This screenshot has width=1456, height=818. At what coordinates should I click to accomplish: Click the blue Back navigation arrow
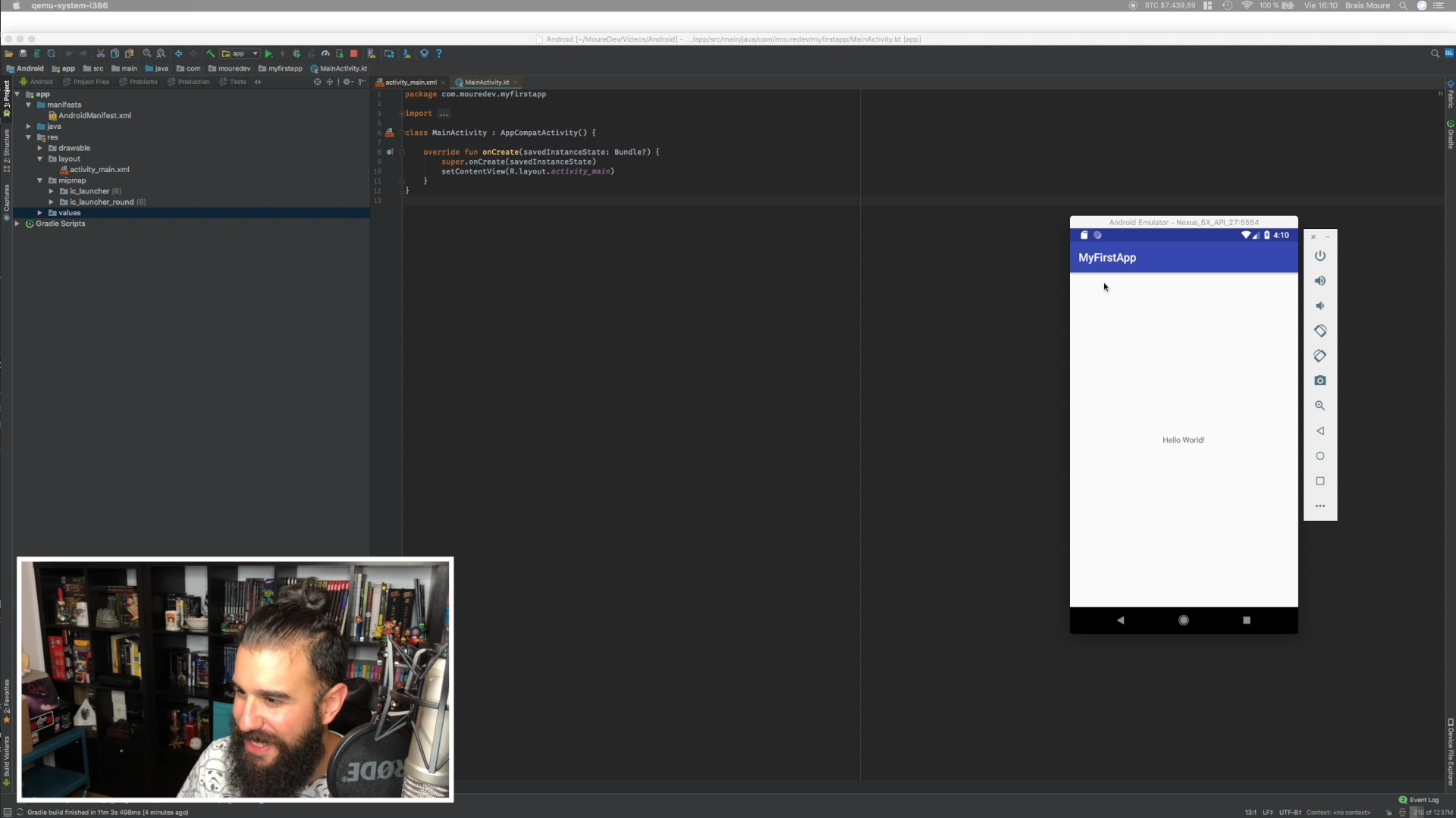[x=178, y=54]
